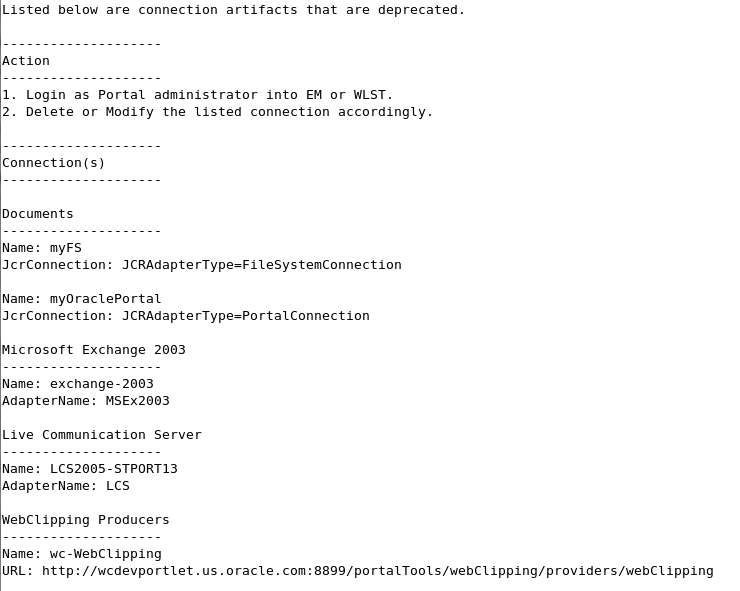This screenshot has width=740, height=591.
Task: Click the 'Name: wc-WebClipping' line
Action: [x=81, y=554]
